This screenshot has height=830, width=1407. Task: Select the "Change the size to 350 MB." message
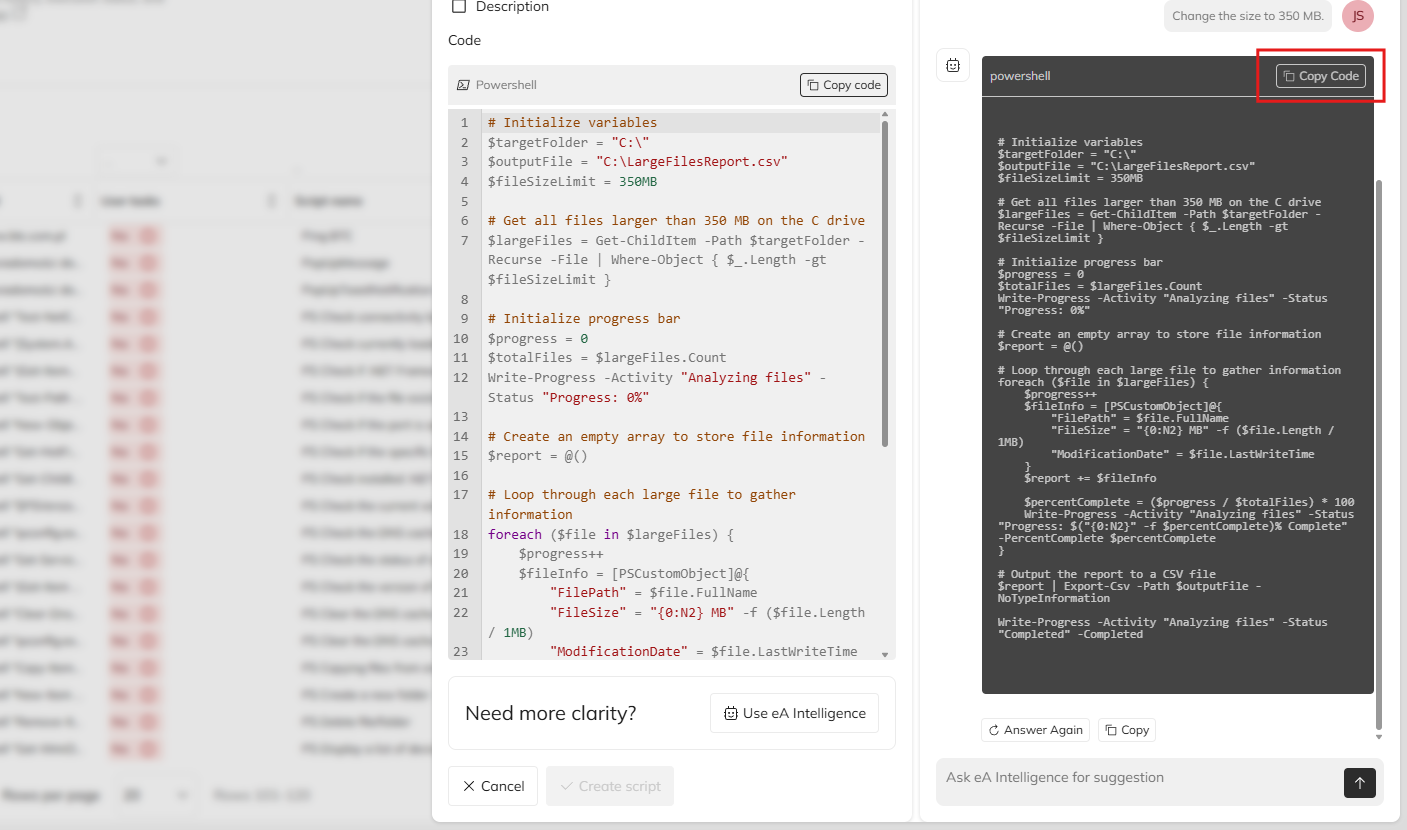pyautogui.click(x=1247, y=16)
